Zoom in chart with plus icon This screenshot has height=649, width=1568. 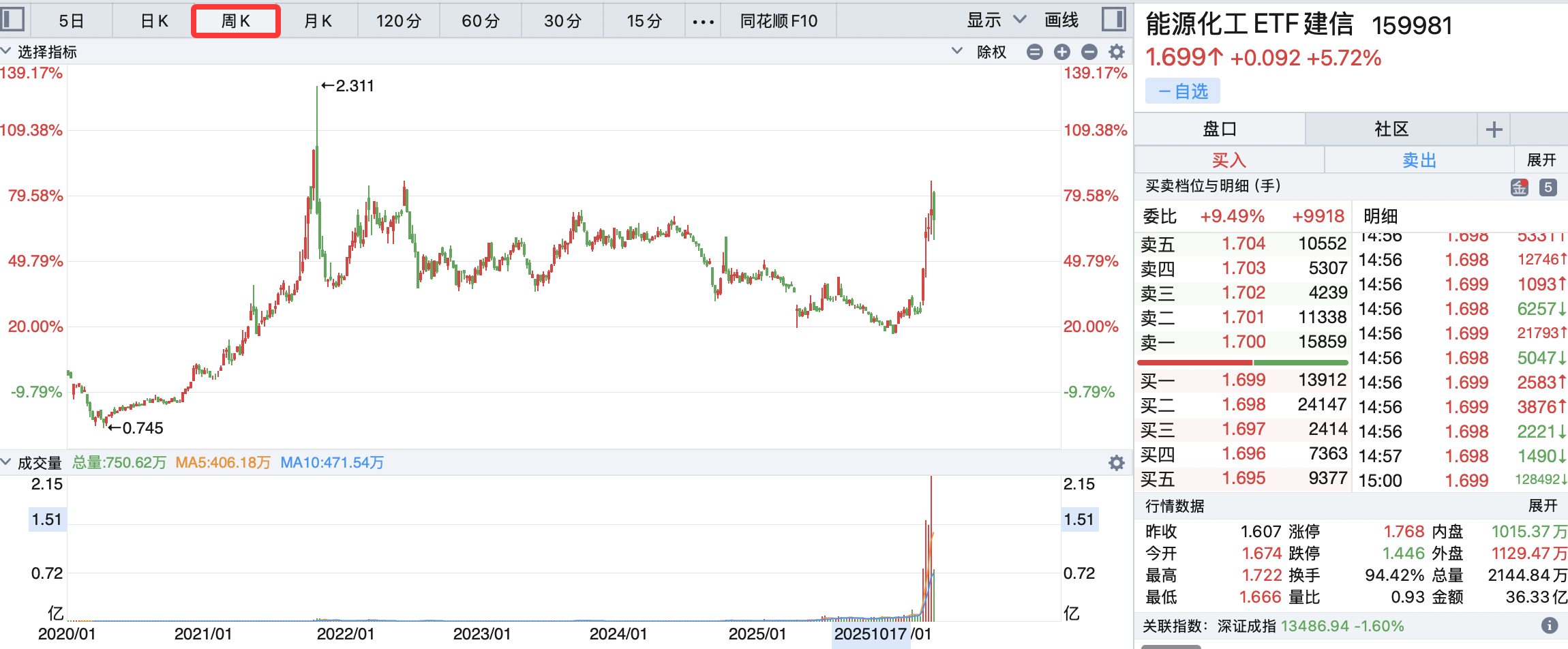point(1061,52)
